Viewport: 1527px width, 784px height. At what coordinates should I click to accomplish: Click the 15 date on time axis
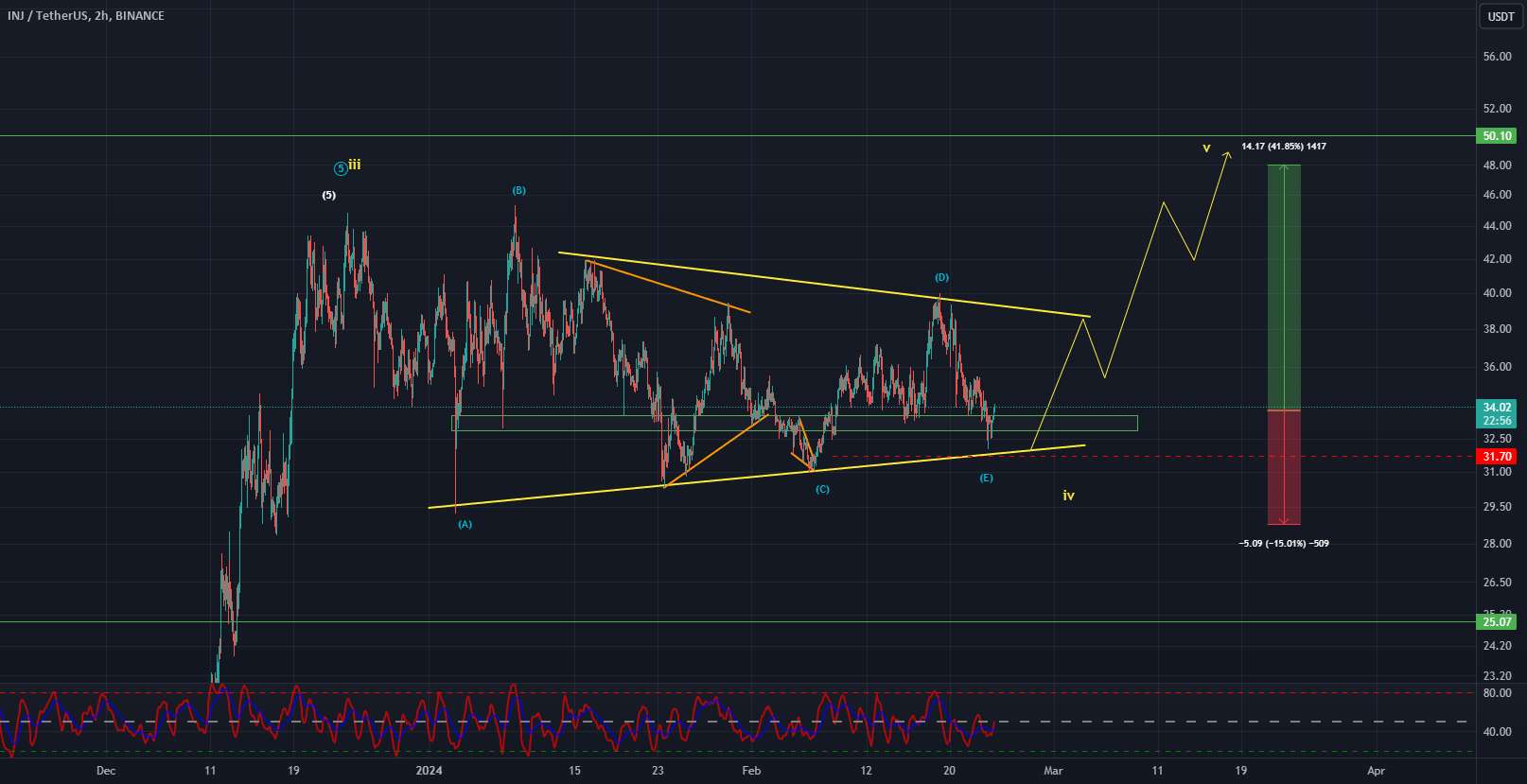coord(574,771)
